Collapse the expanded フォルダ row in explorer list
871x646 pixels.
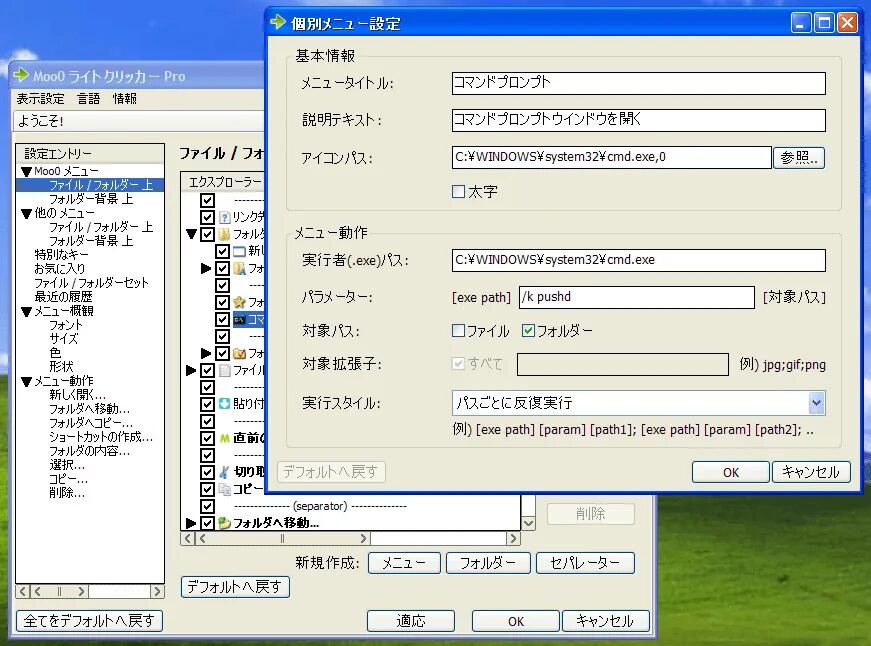tap(192, 234)
